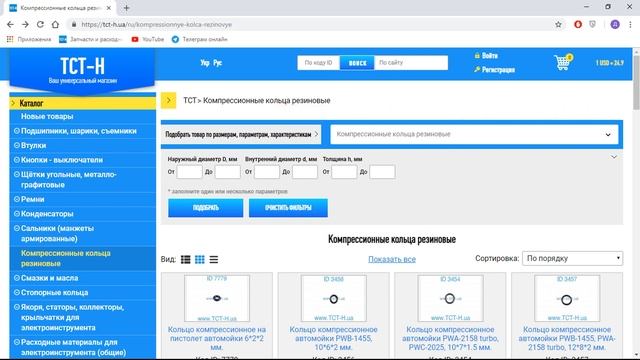Open the browser home page

[x=55, y=24]
